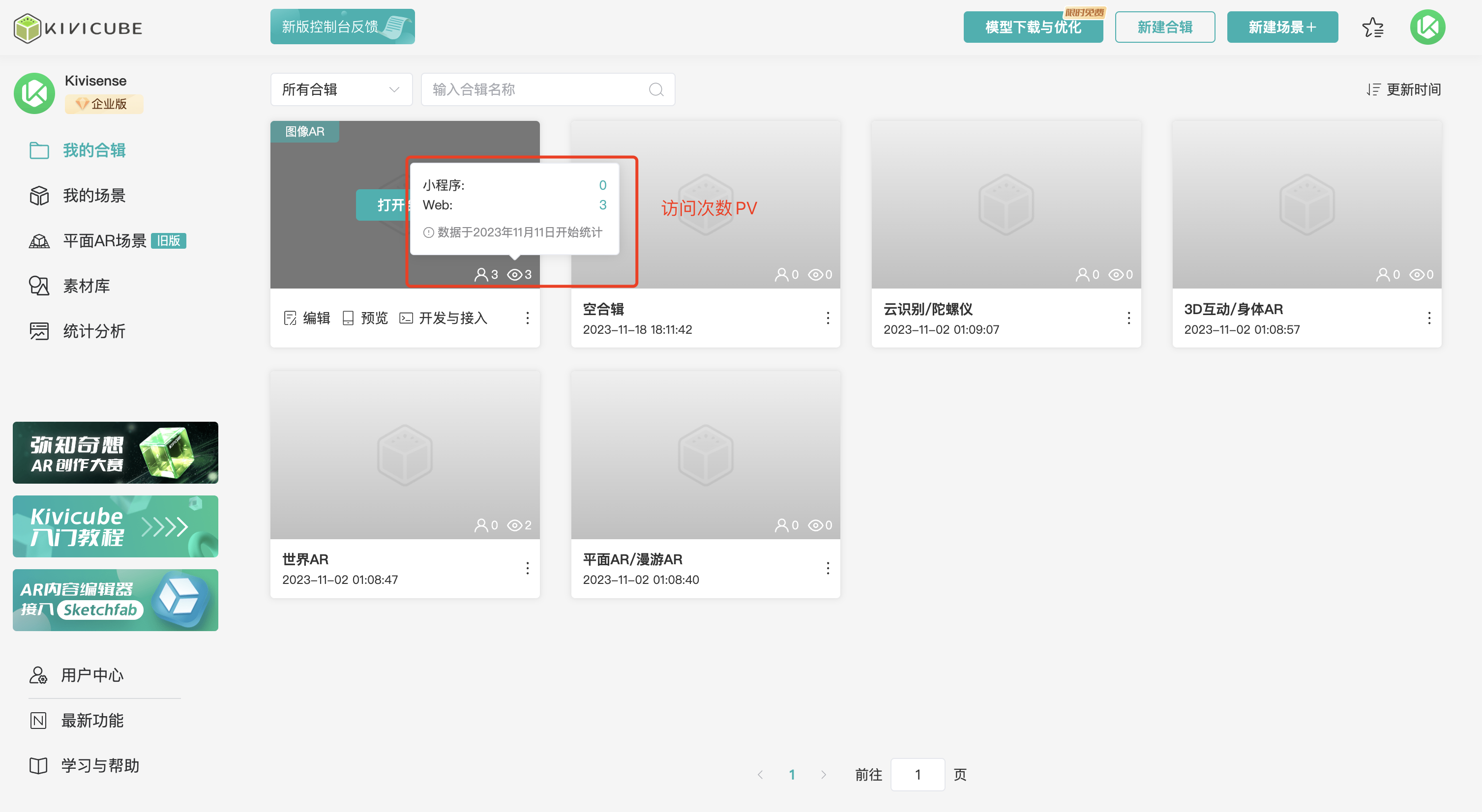This screenshot has width=1482, height=812.
Task: Click the 新建合辑 button
Action: click(x=1164, y=27)
